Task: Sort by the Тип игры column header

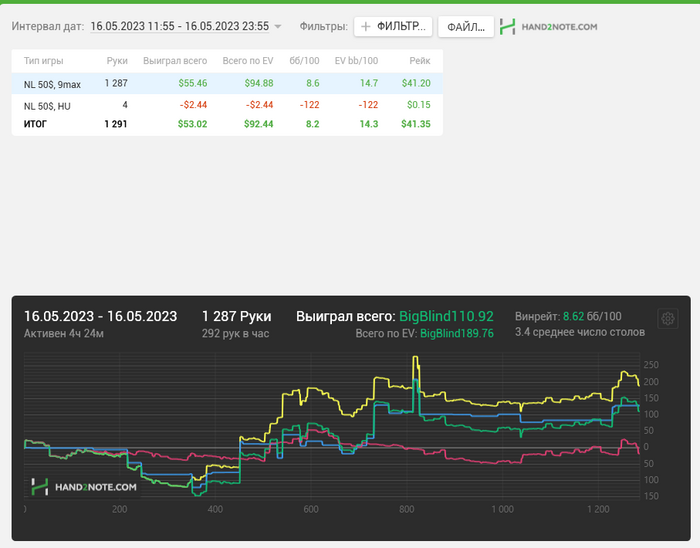Action: (43, 61)
